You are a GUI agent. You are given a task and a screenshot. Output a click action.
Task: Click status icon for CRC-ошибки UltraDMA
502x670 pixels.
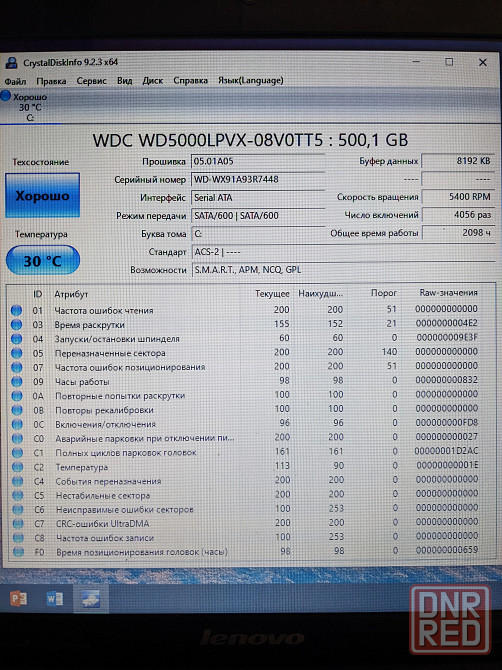18,523
